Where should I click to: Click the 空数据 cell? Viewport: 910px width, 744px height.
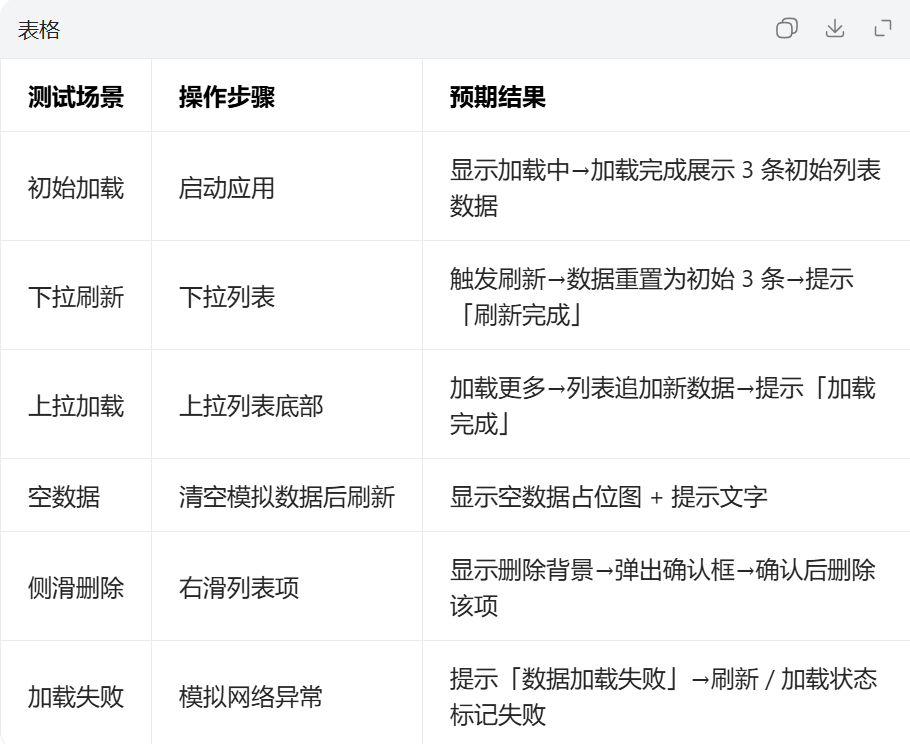pyautogui.click(x=76, y=496)
